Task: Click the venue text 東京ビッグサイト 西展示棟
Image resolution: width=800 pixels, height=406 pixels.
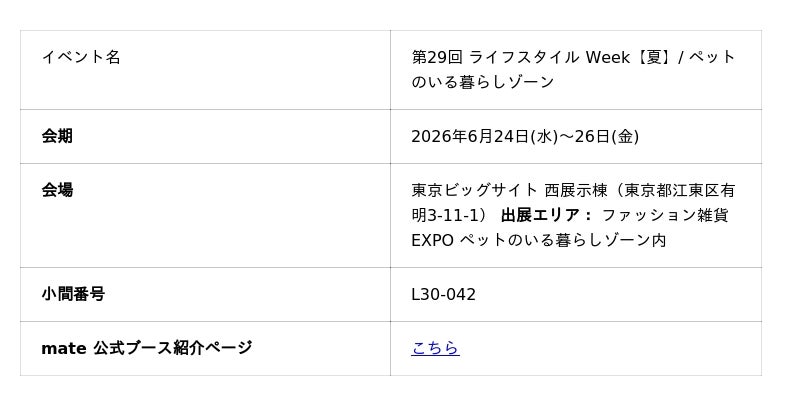Action: pyautogui.click(x=509, y=190)
